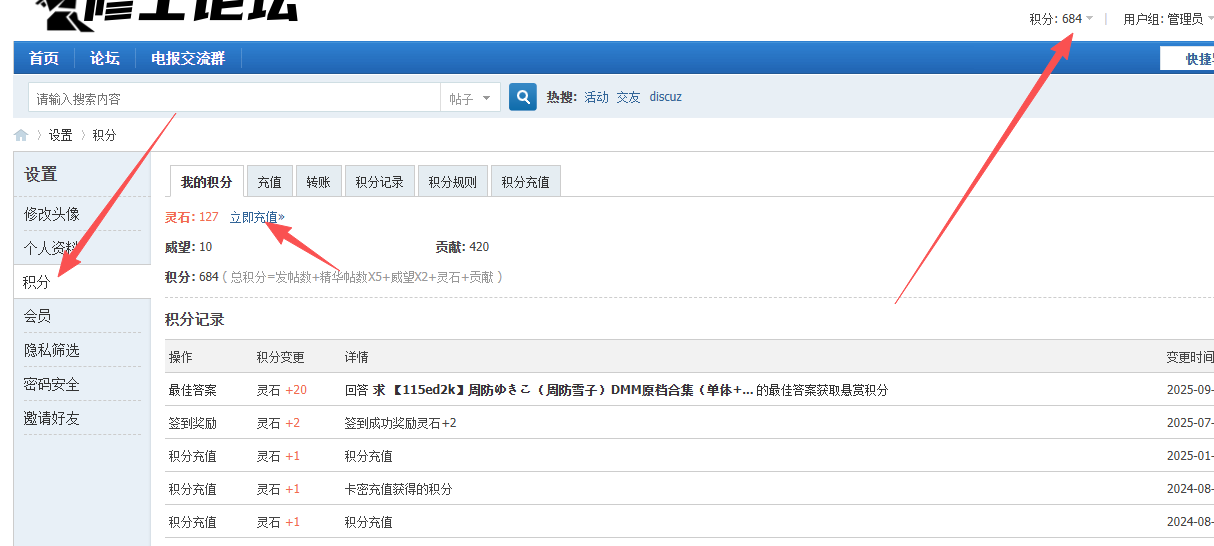Viewport: 1214px width, 546px height.
Task: Open 论坛 in navigation bar
Action: 105,58
